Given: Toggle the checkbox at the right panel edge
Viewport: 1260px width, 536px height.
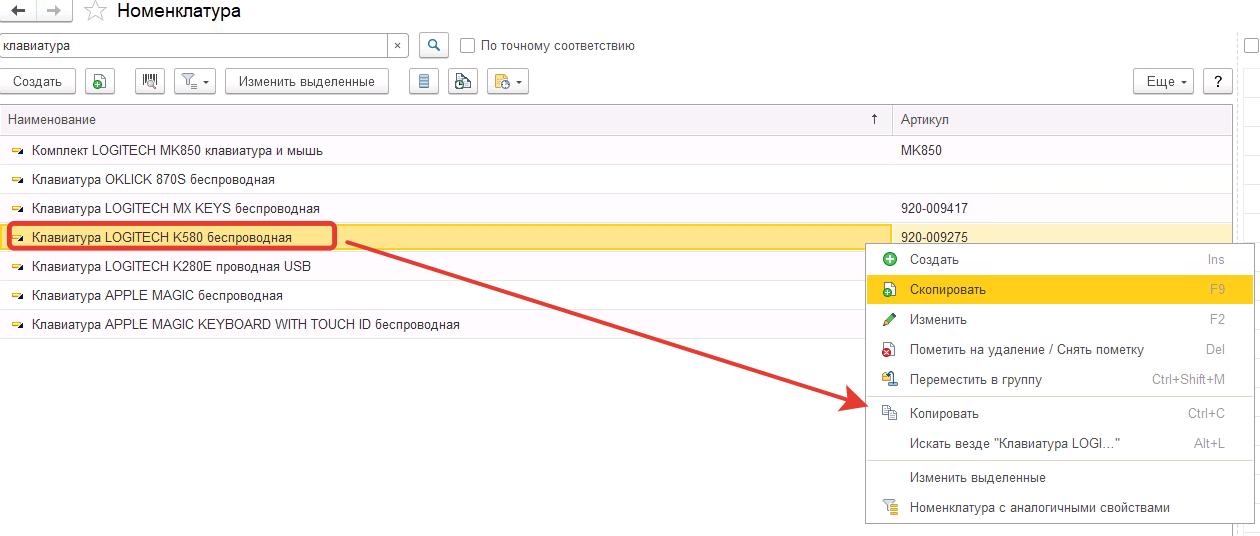Looking at the screenshot, I should [1250, 46].
